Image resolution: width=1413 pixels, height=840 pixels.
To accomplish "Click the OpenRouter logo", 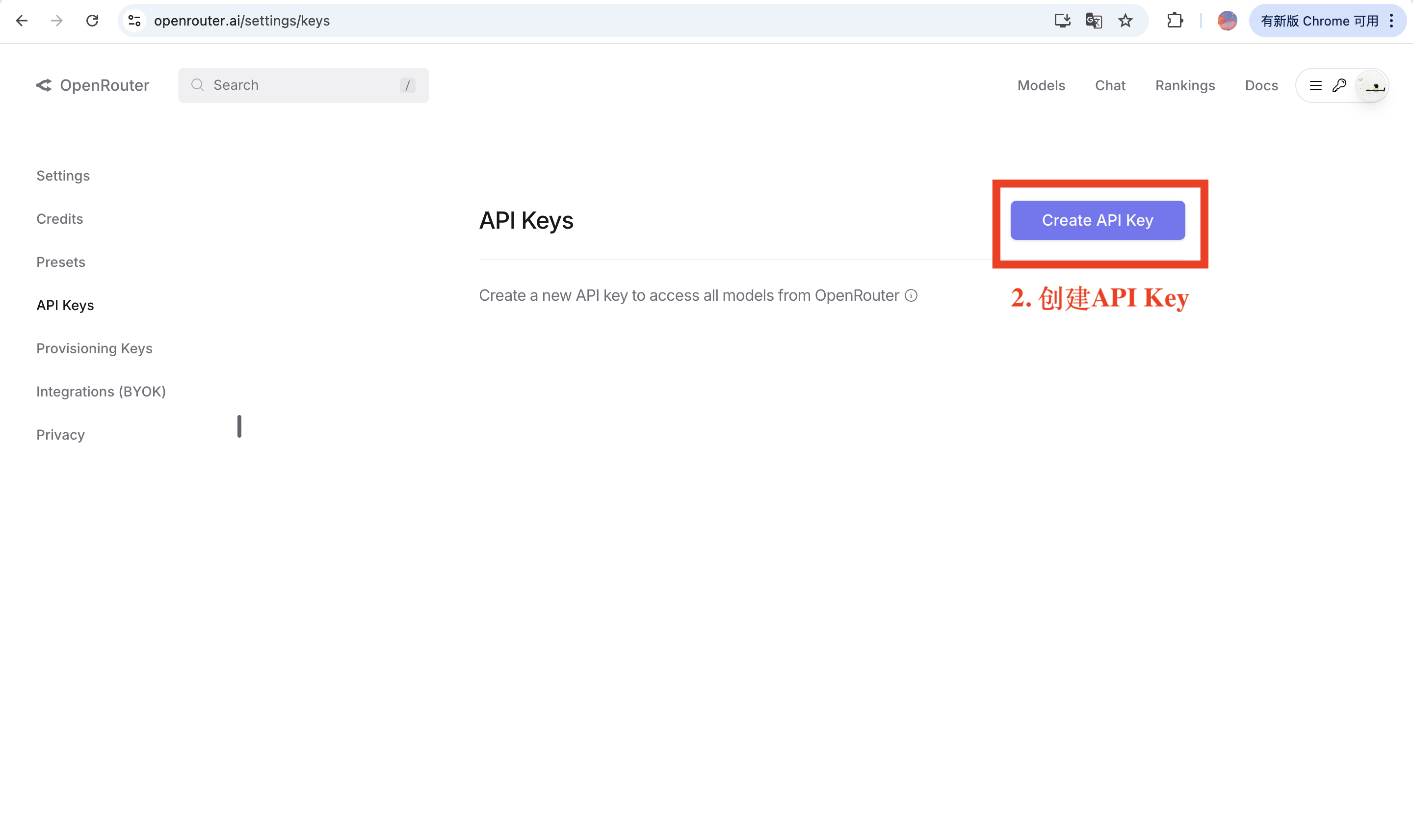I will pos(92,85).
